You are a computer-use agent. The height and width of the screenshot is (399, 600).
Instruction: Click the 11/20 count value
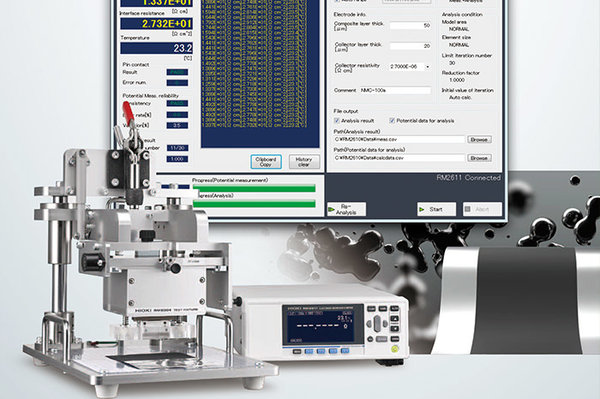click(x=177, y=148)
